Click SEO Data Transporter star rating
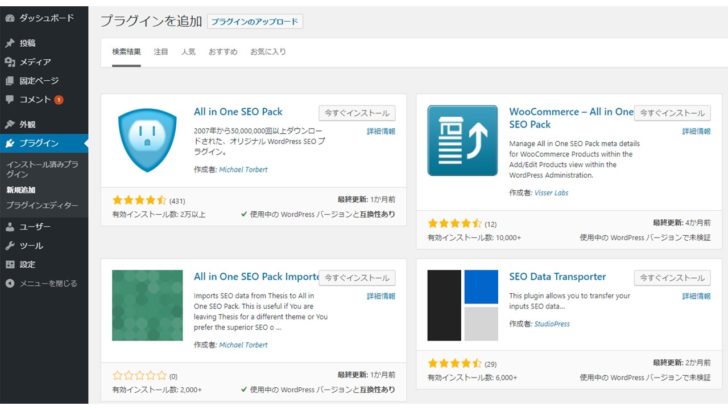The image size is (728, 410). pyautogui.click(x=454, y=363)
